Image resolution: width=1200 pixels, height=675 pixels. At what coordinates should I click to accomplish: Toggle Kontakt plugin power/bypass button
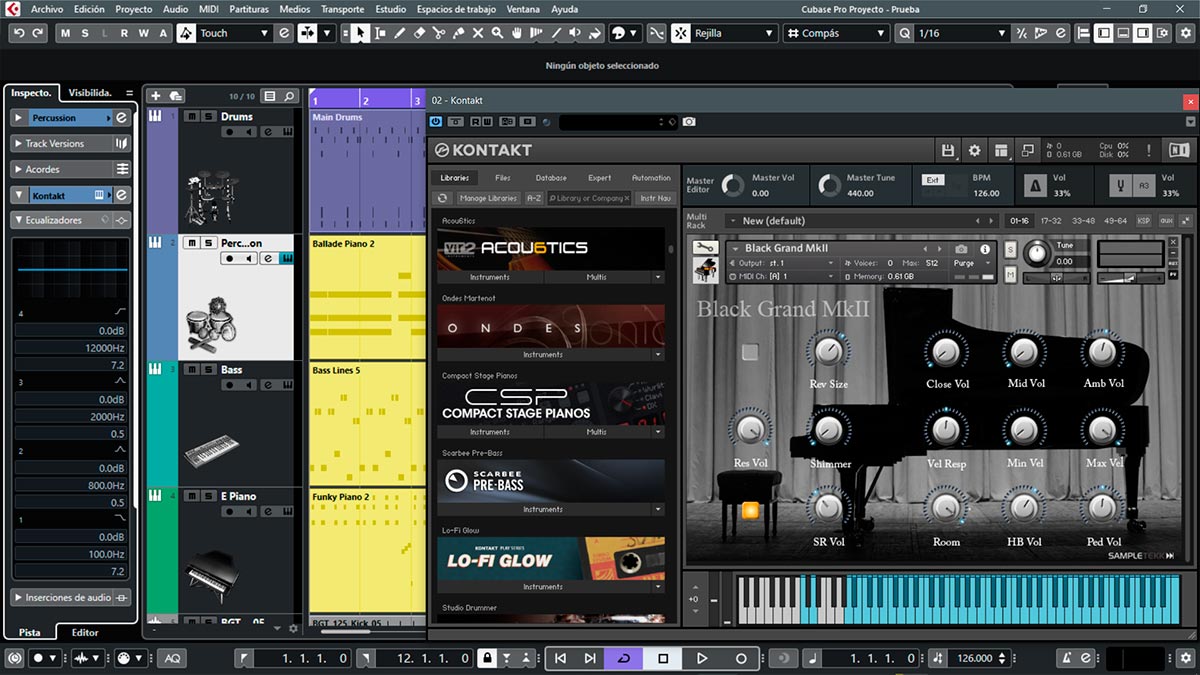(x=437, y=122)
